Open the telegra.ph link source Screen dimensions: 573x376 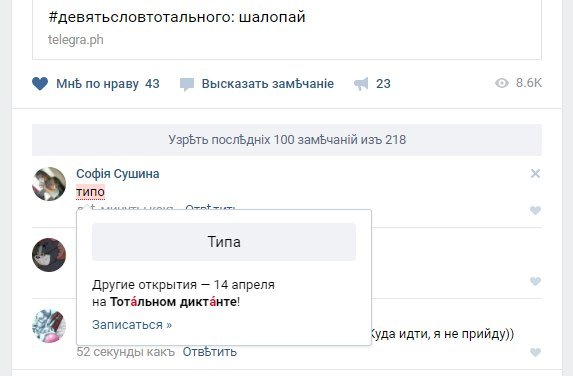point(76,39)
